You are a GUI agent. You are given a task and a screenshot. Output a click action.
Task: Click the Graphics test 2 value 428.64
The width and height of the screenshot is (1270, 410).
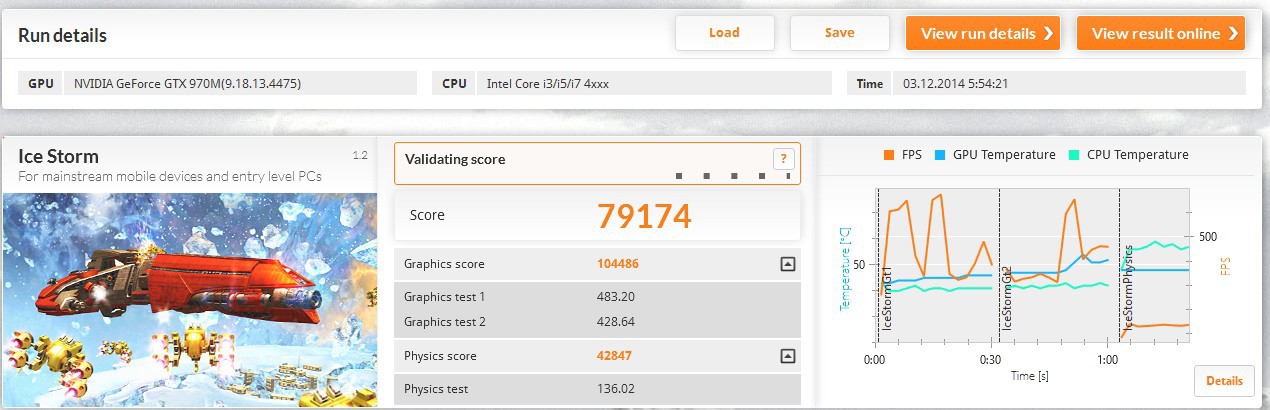pos(616,322)
